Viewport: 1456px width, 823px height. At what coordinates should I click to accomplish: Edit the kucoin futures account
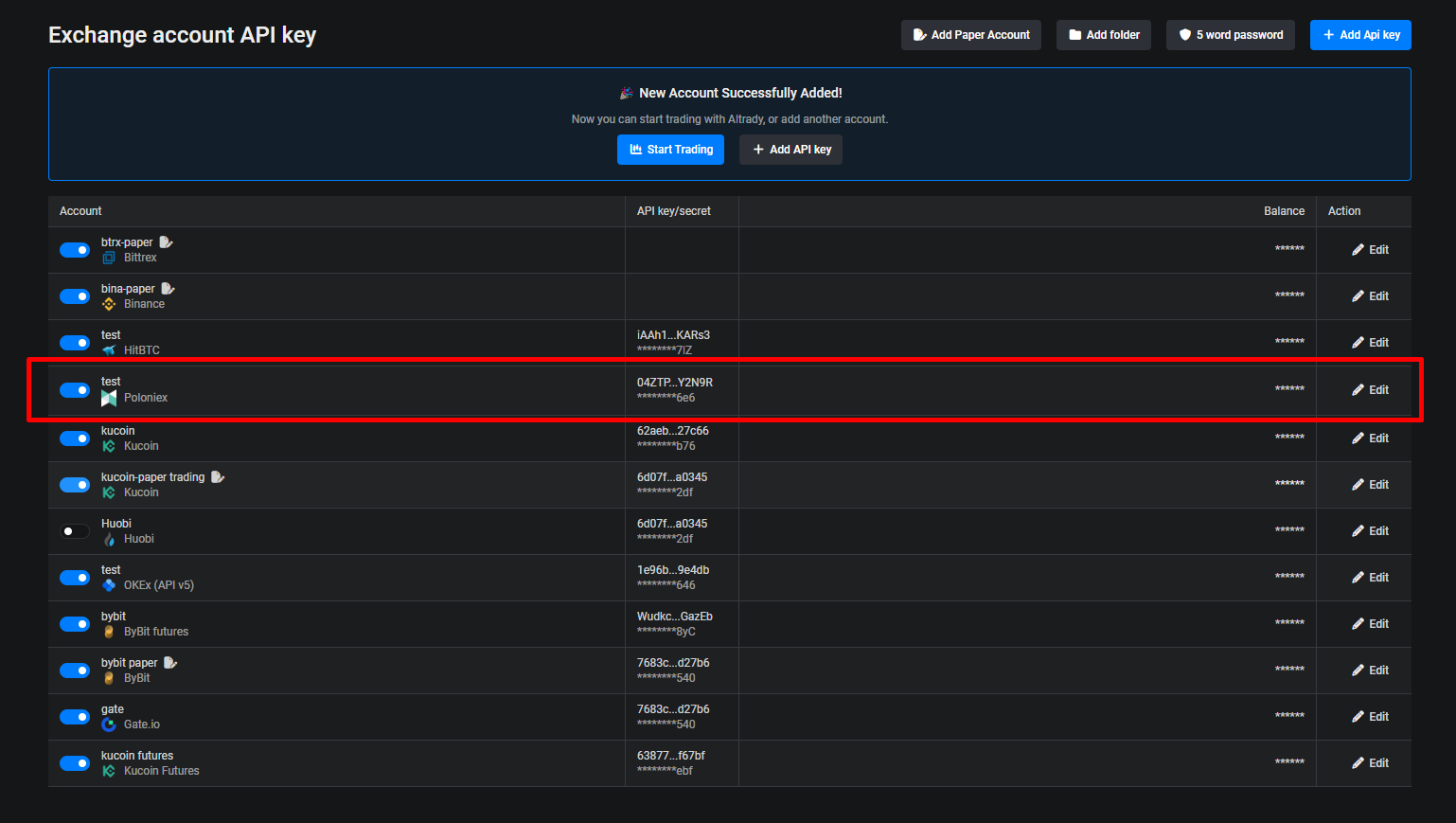(1370, 763)
